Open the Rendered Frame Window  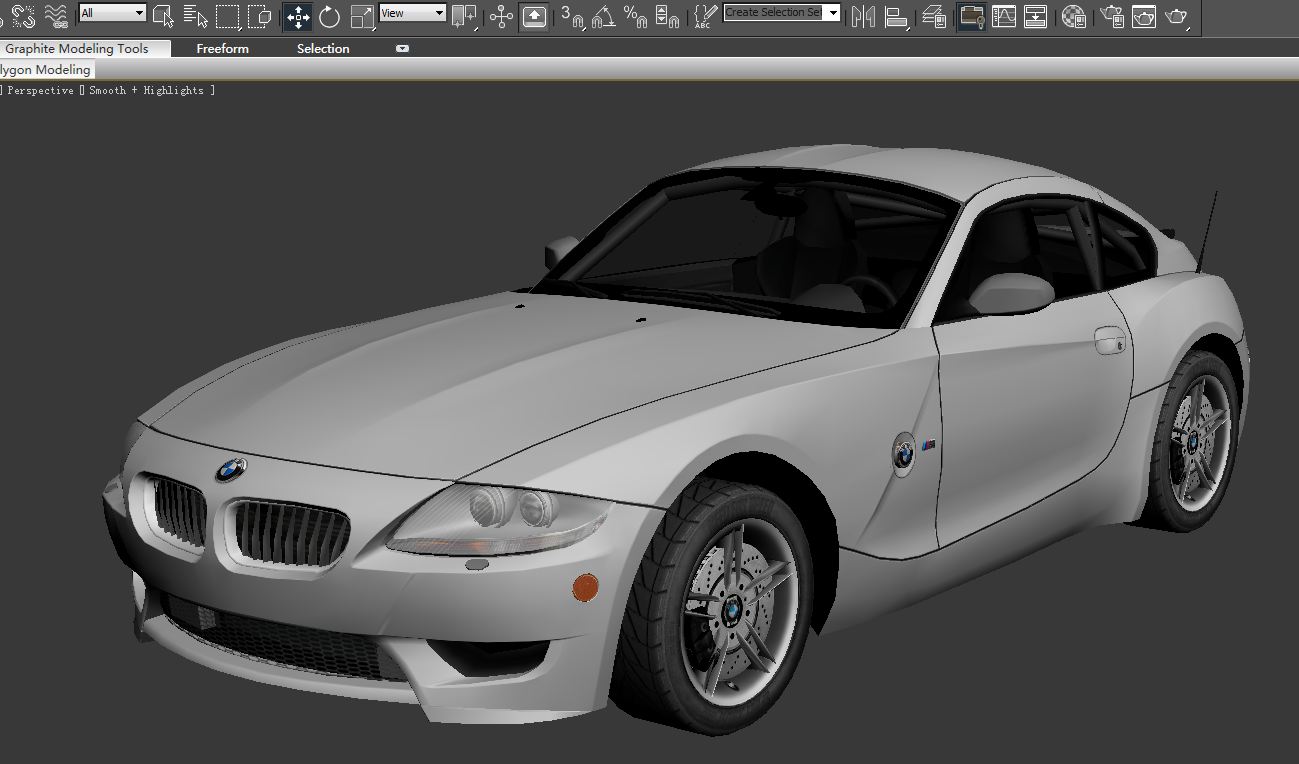[x=1144, y=15]
